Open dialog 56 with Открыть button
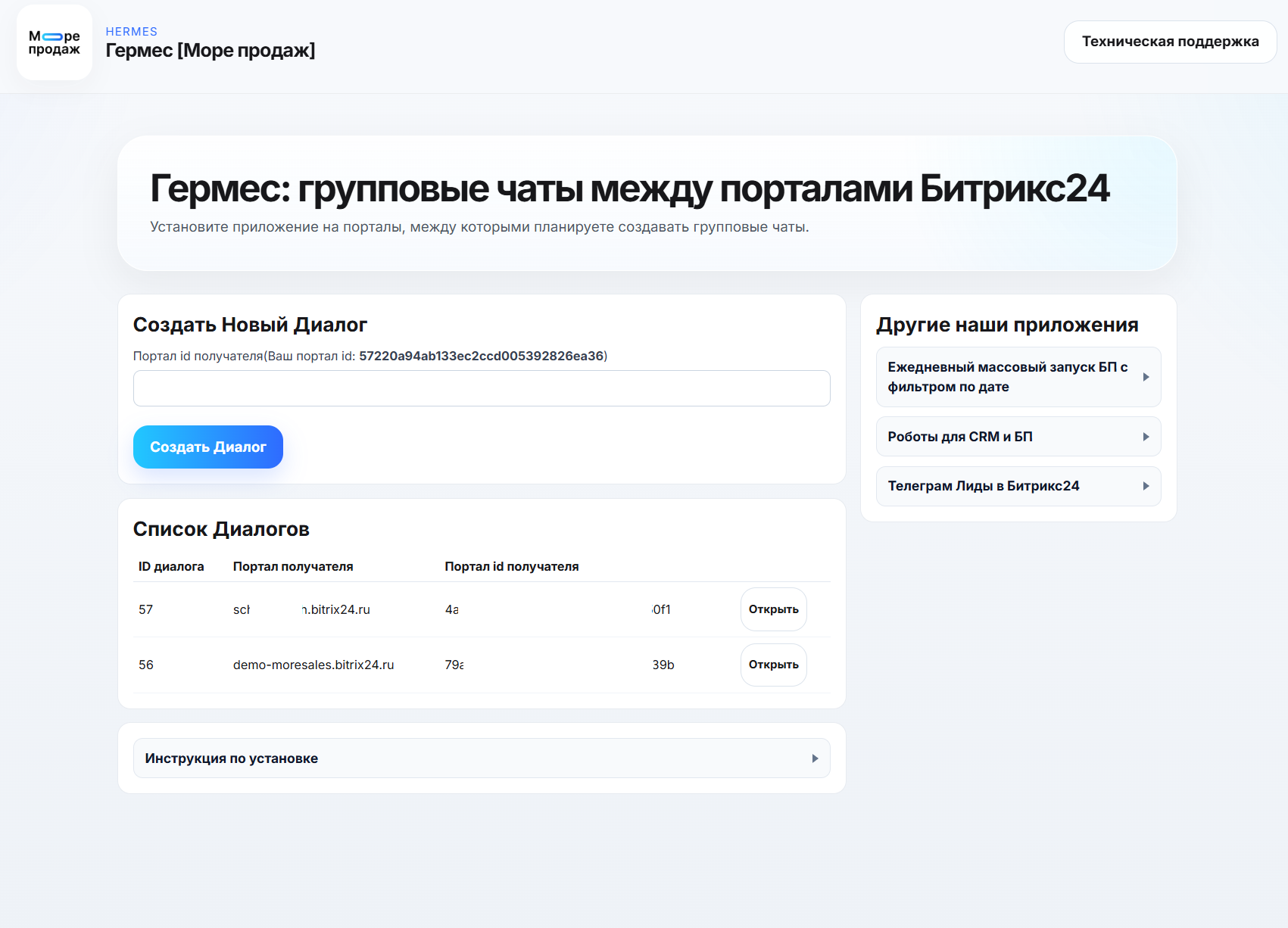 pos(773,665)
